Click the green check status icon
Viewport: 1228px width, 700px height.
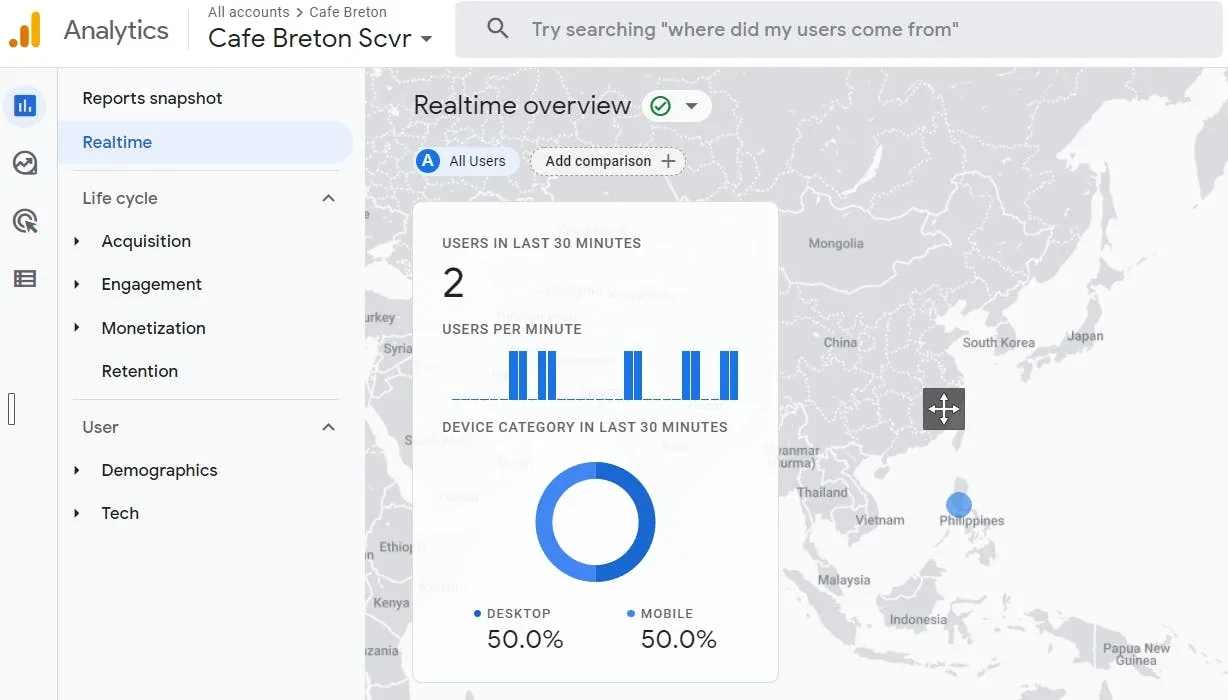coord(660,106)
